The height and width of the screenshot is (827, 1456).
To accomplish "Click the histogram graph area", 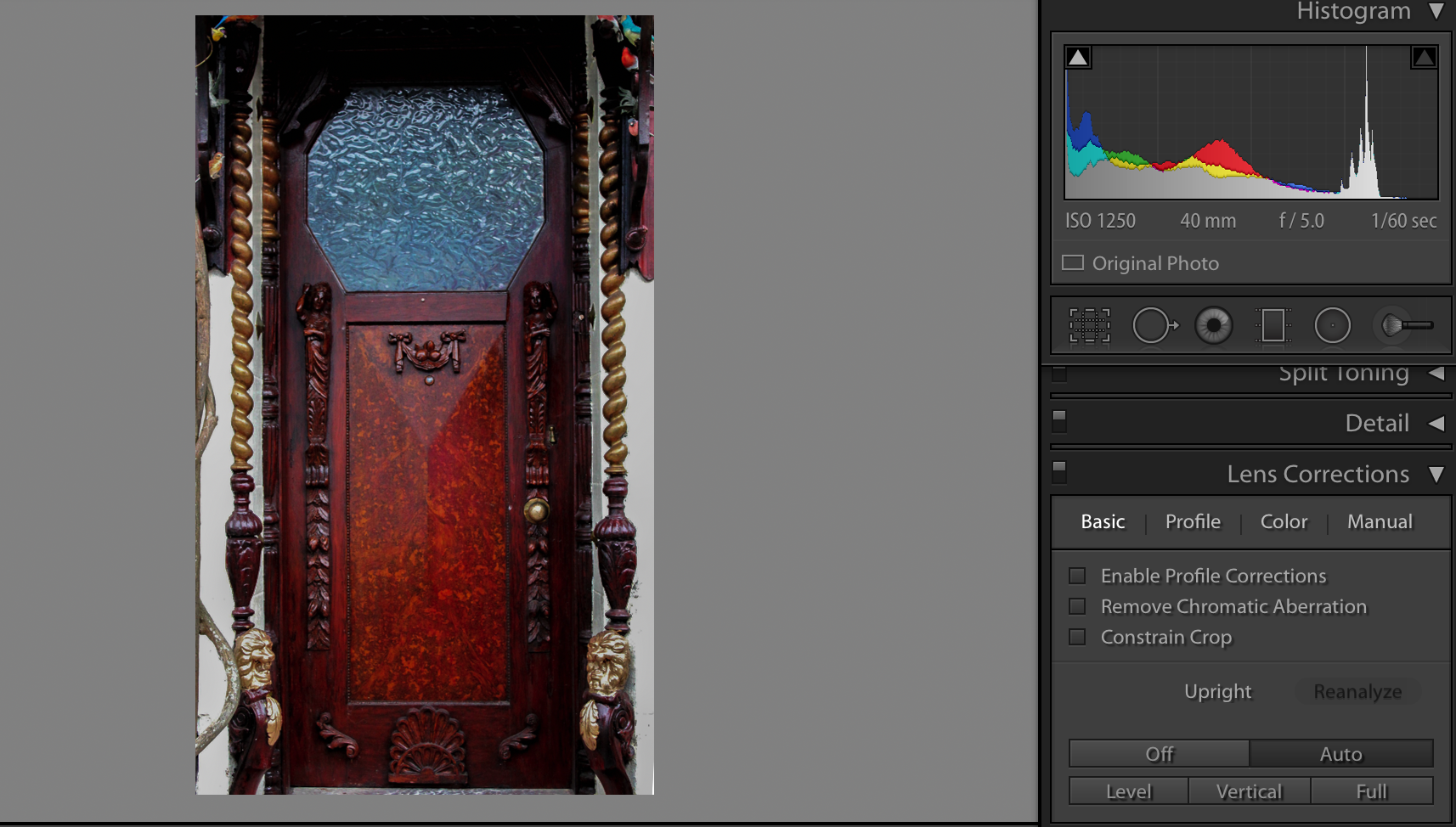I will (1251, 122).
